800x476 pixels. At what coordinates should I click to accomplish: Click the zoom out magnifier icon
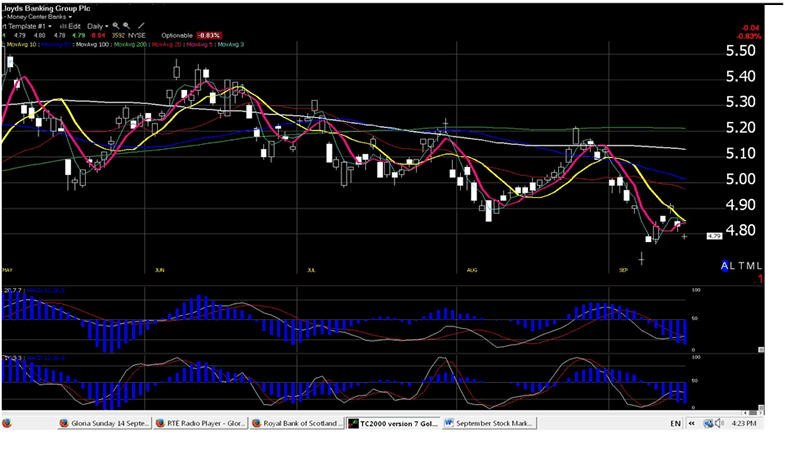(x=127, y=25)
